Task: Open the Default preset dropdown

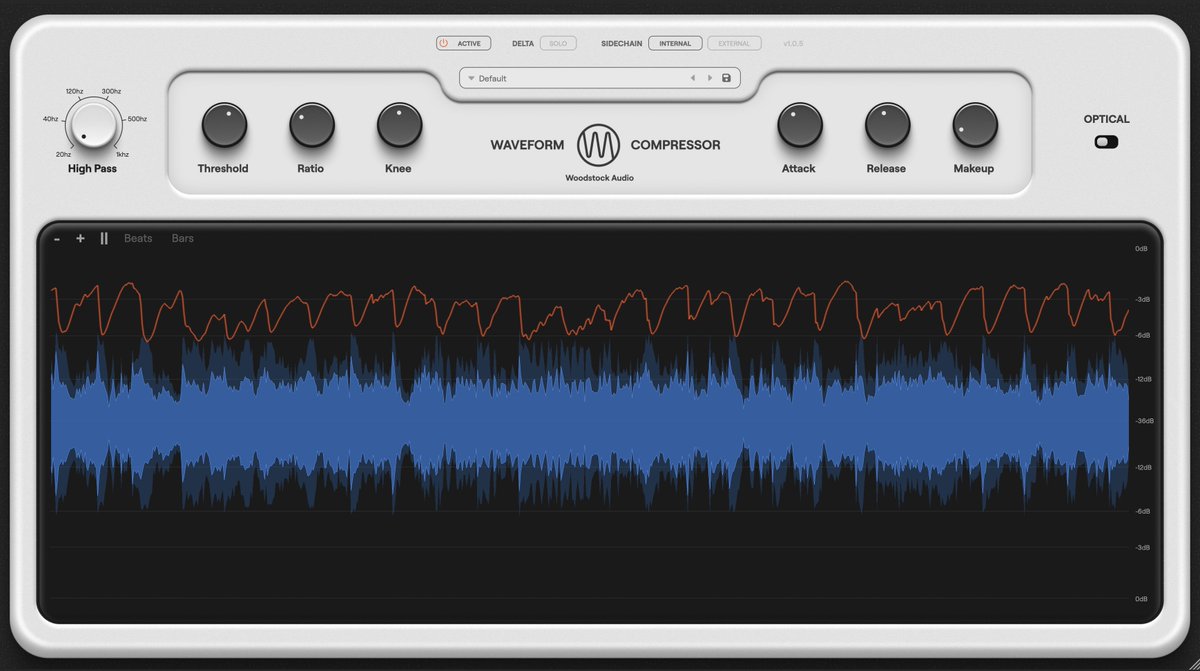Action: point(490,77)
